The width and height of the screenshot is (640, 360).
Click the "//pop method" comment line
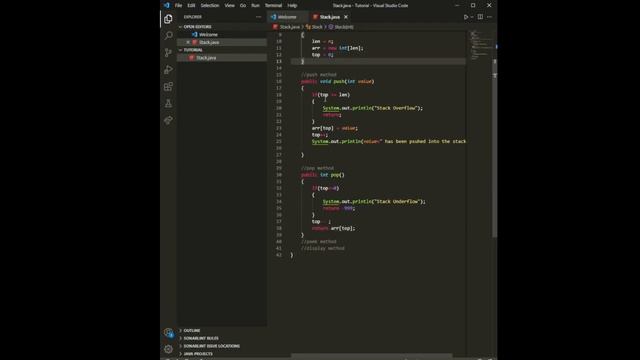(317, 168)
